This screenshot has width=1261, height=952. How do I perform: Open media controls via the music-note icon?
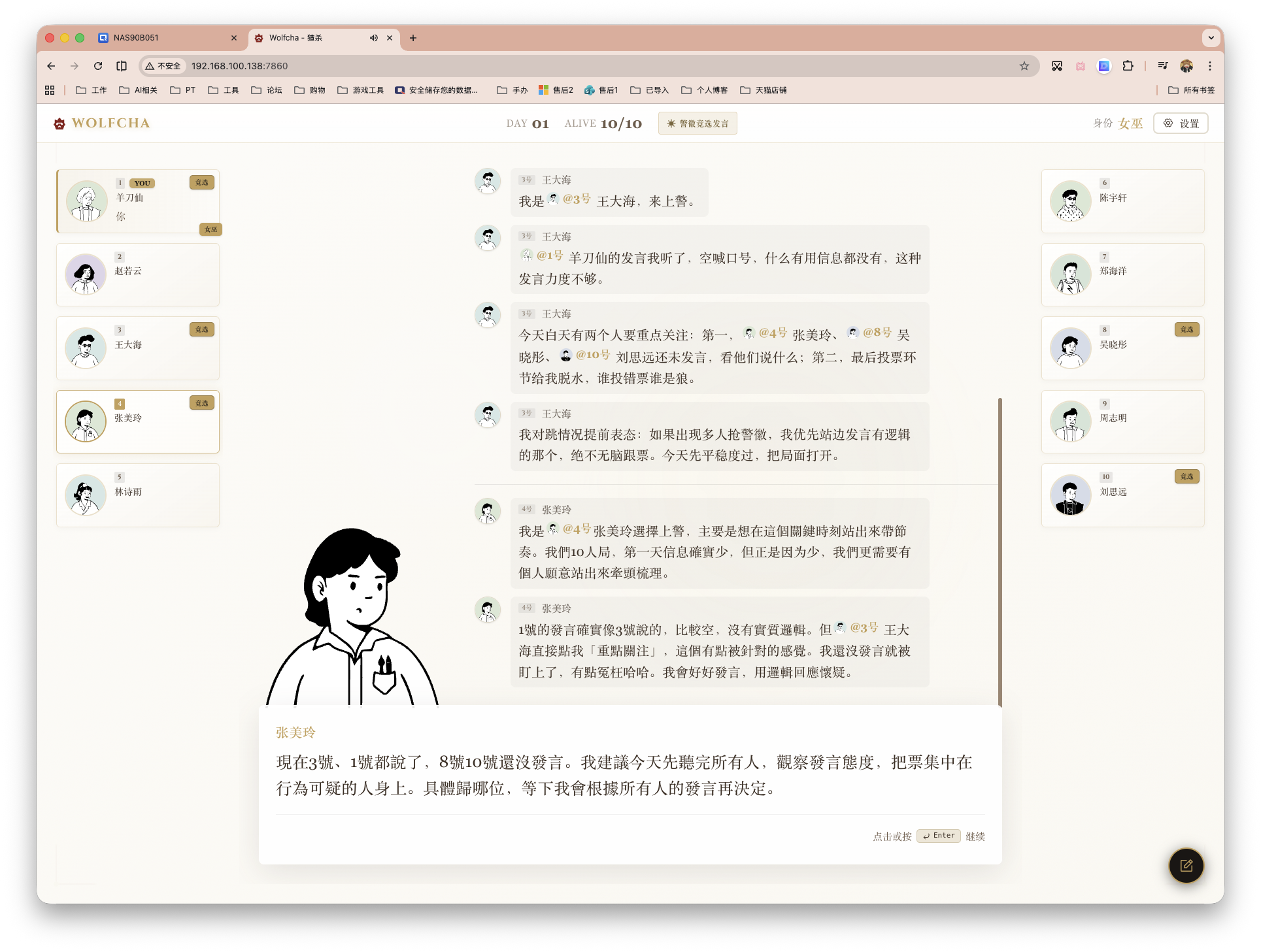1162,66
